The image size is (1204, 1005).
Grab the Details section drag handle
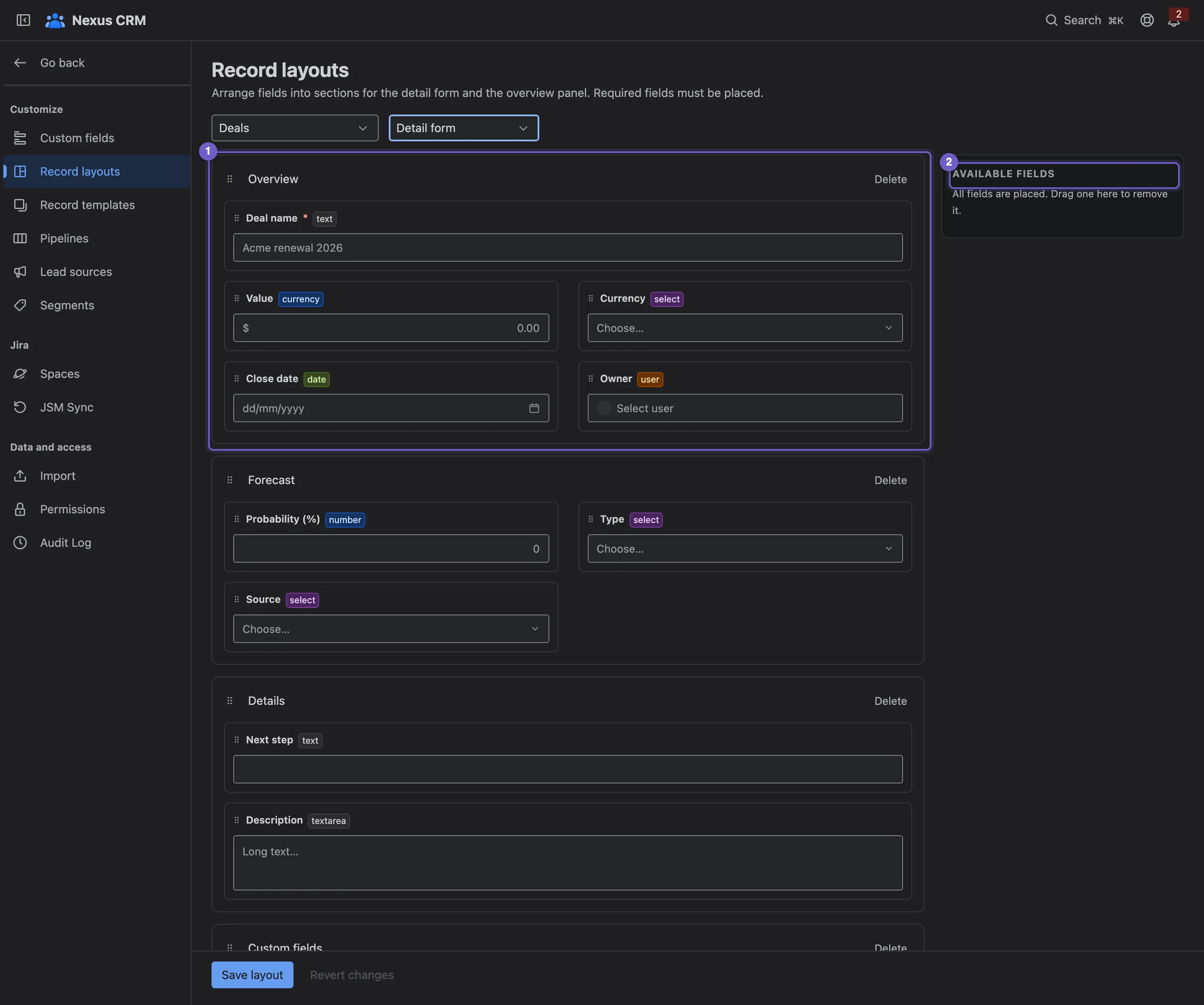point(230,701)
